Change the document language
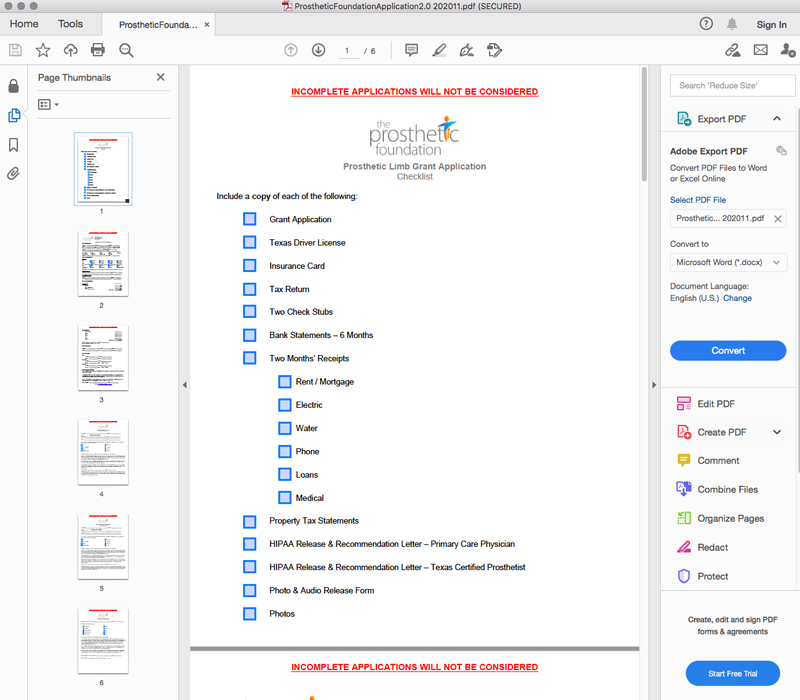 click(x=737, y=298)
